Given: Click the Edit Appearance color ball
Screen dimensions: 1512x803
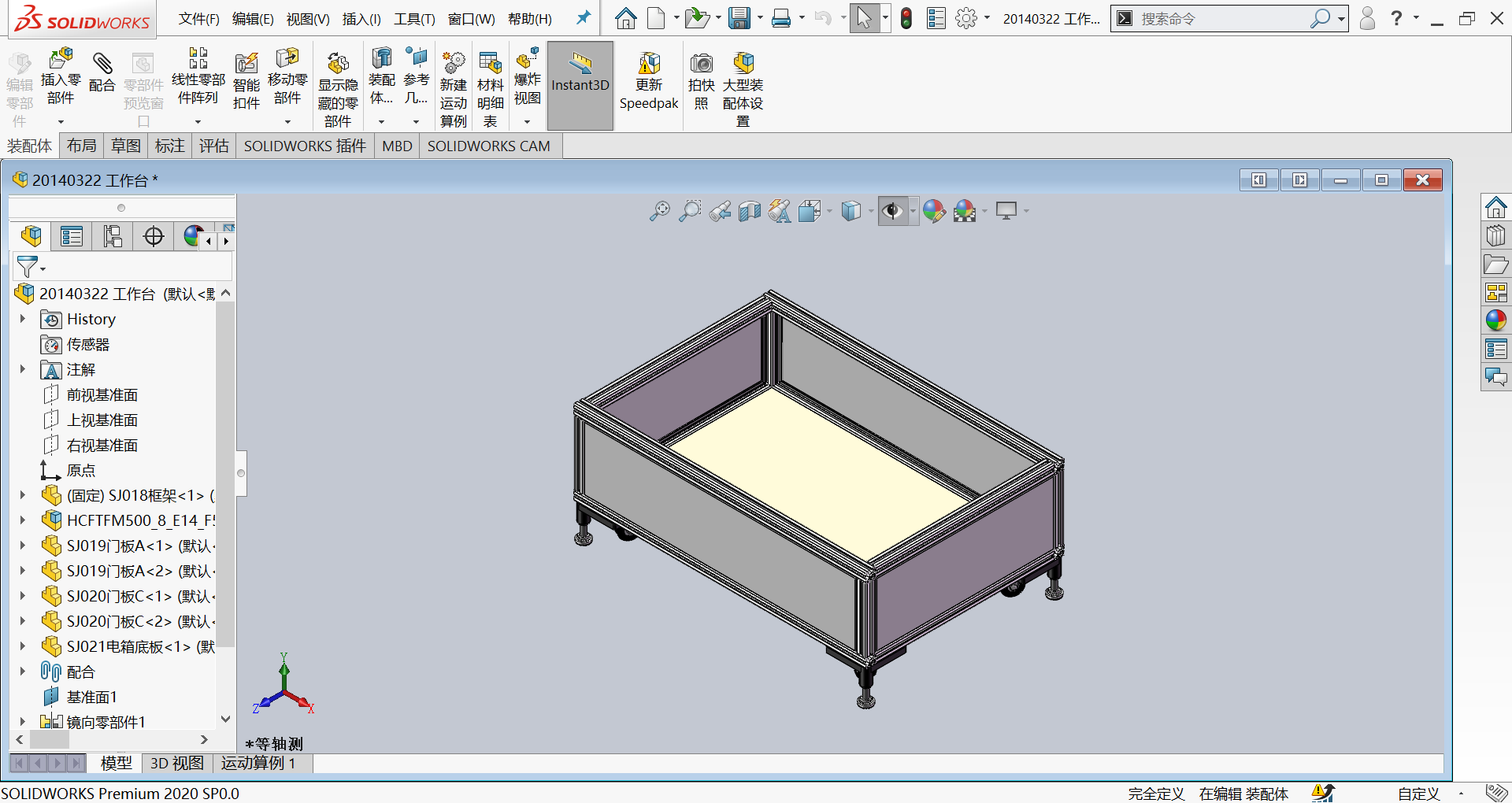Looking at the screenshot, I should point(934,211).
